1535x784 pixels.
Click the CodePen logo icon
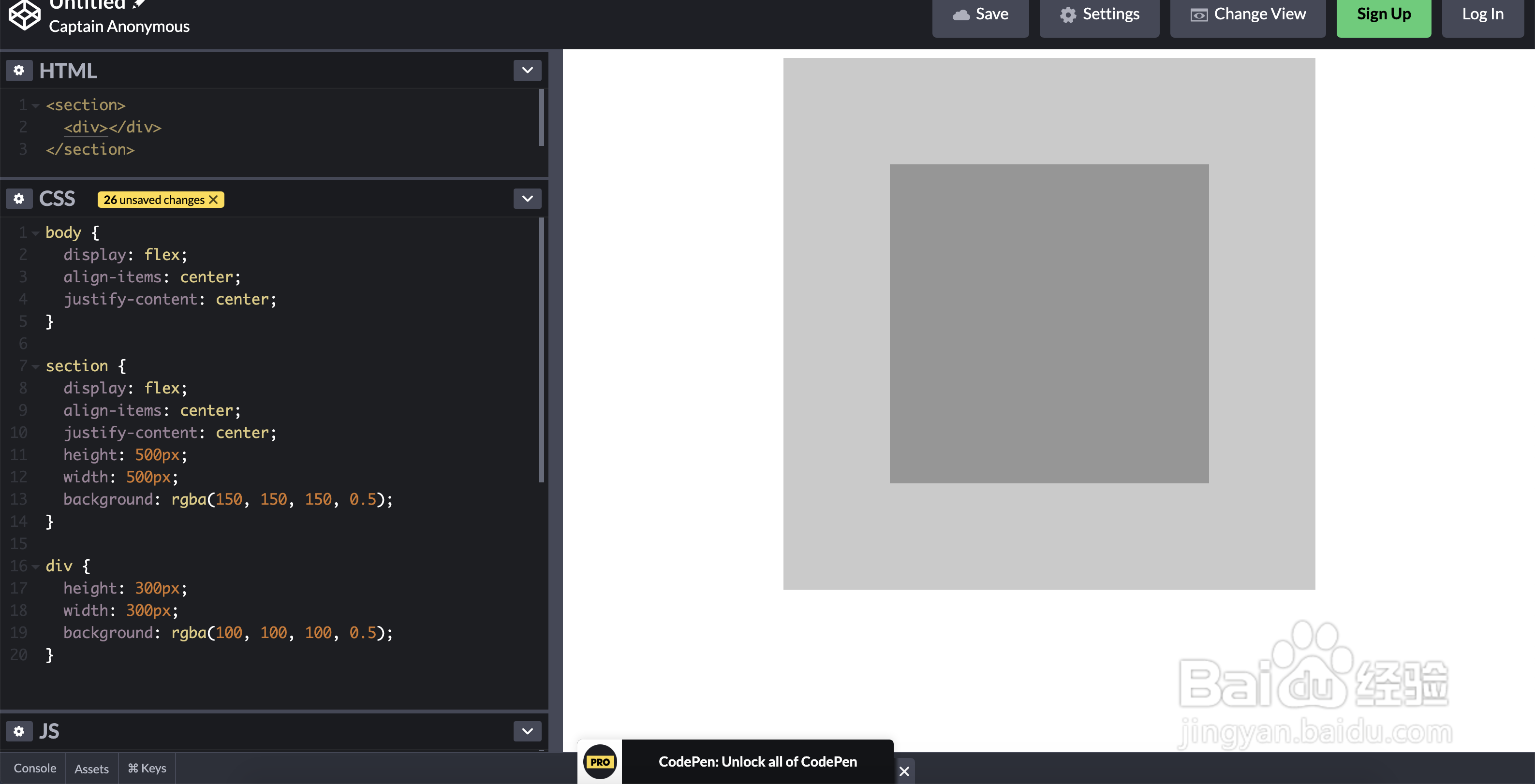(x=25, y=15)
